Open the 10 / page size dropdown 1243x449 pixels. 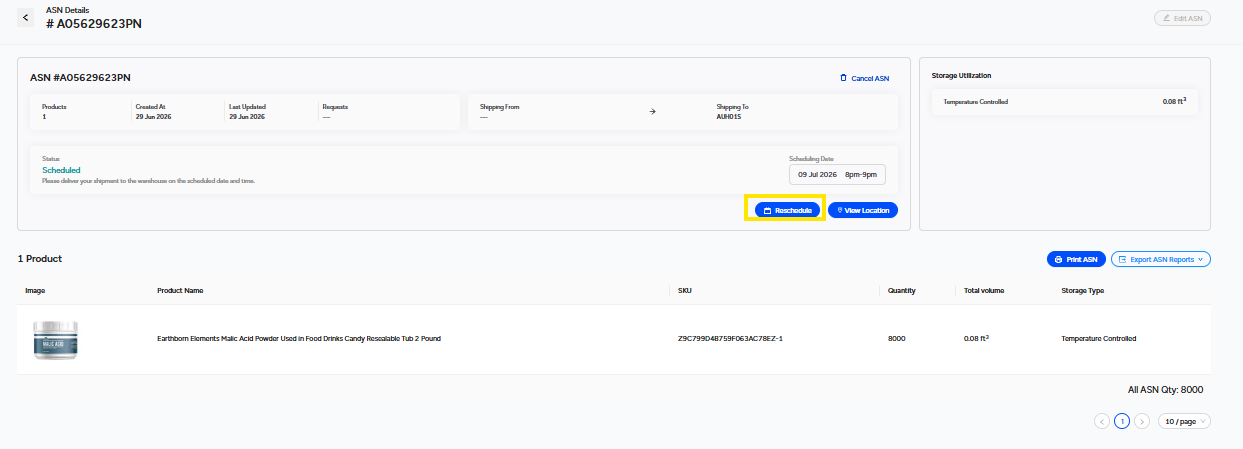point(1185,421)
